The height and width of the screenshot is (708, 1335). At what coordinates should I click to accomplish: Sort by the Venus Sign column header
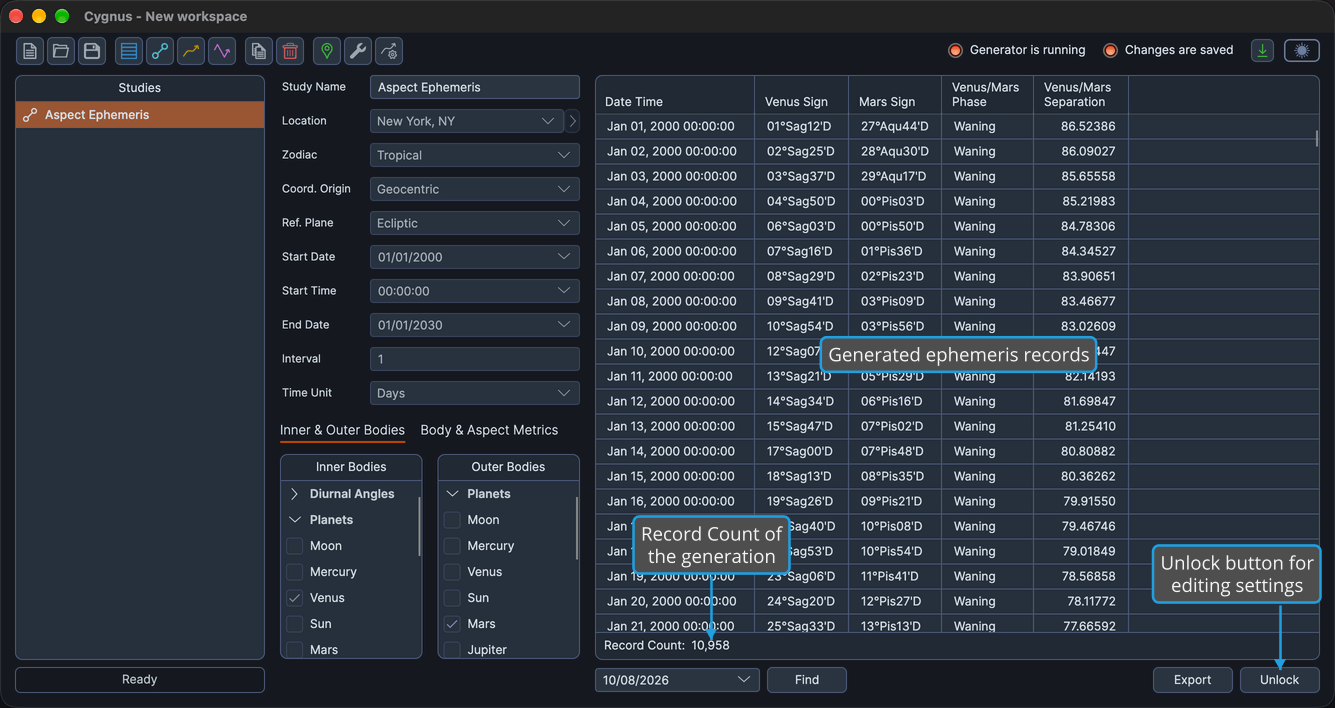click(801, 95)
